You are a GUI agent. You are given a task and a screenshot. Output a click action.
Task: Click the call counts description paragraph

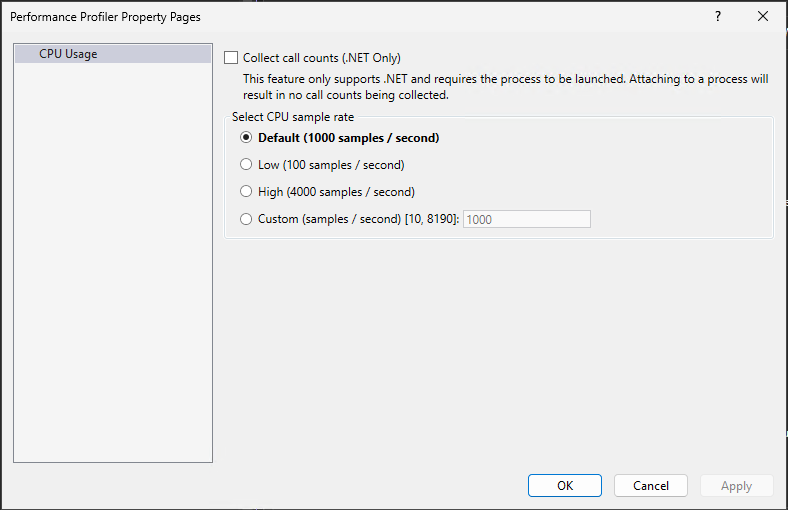point(505,87)
